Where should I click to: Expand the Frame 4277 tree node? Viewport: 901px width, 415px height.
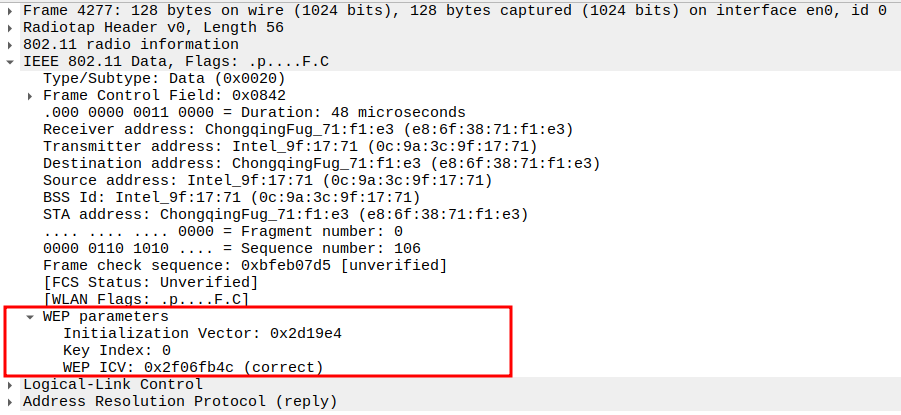pos(11,10)
